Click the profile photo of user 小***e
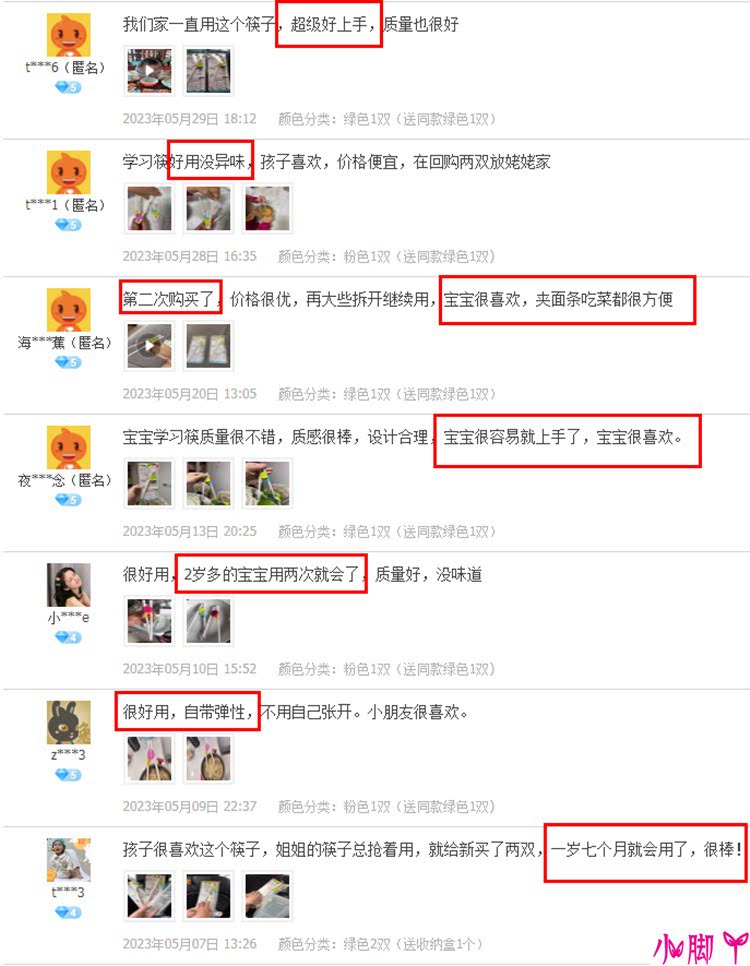This screenshot has height=966, width=750. (68, 585)
